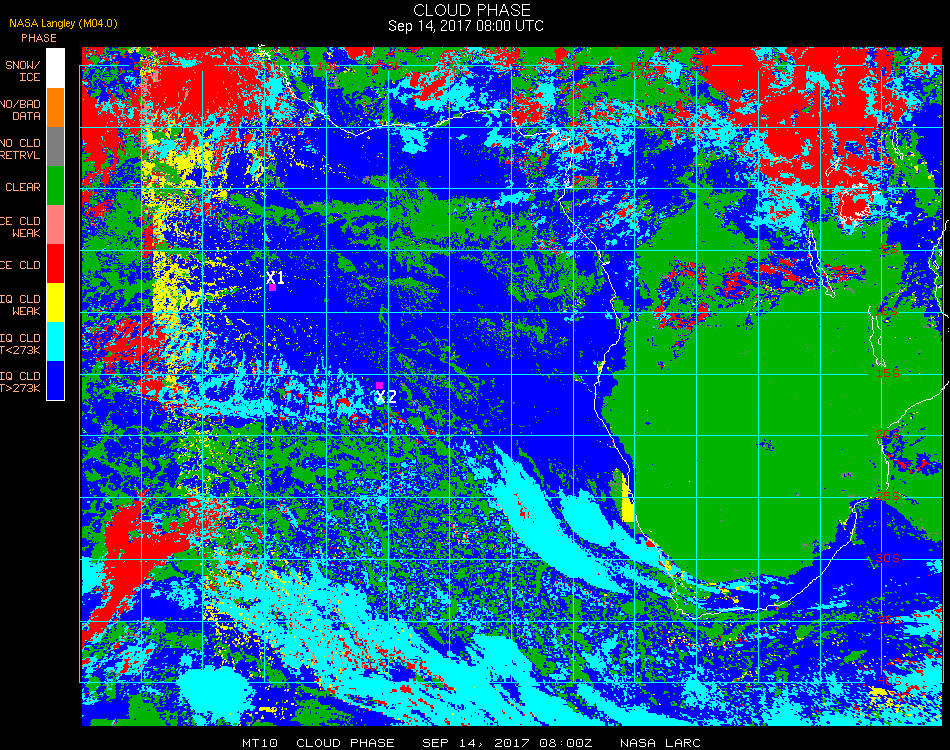Click the green CLEAR legend swatch
This screenshot has height=750, width=950.
pos(55,185)
